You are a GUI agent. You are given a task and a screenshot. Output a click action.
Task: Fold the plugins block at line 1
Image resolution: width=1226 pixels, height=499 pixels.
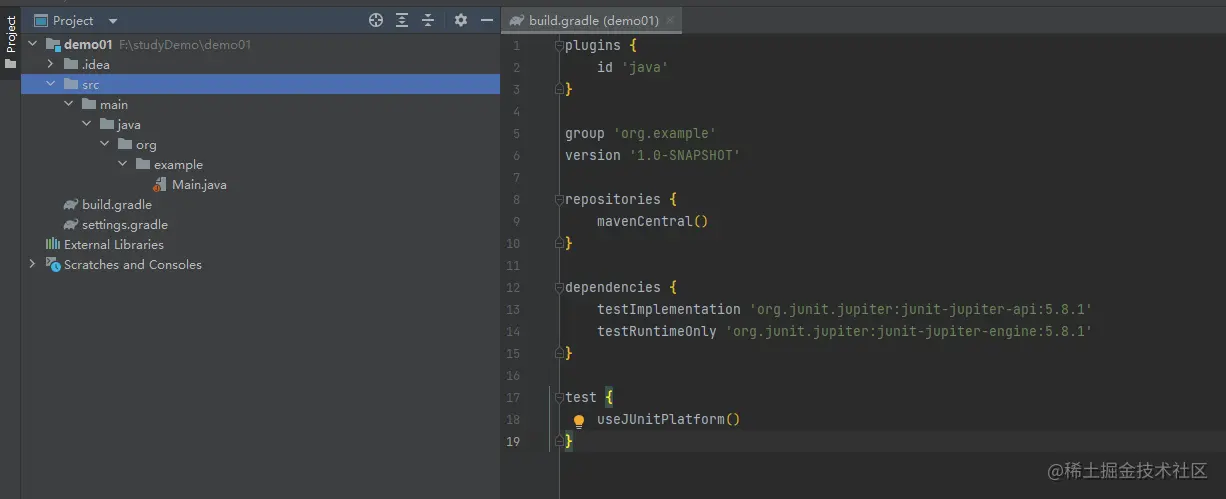pos(559,45)
